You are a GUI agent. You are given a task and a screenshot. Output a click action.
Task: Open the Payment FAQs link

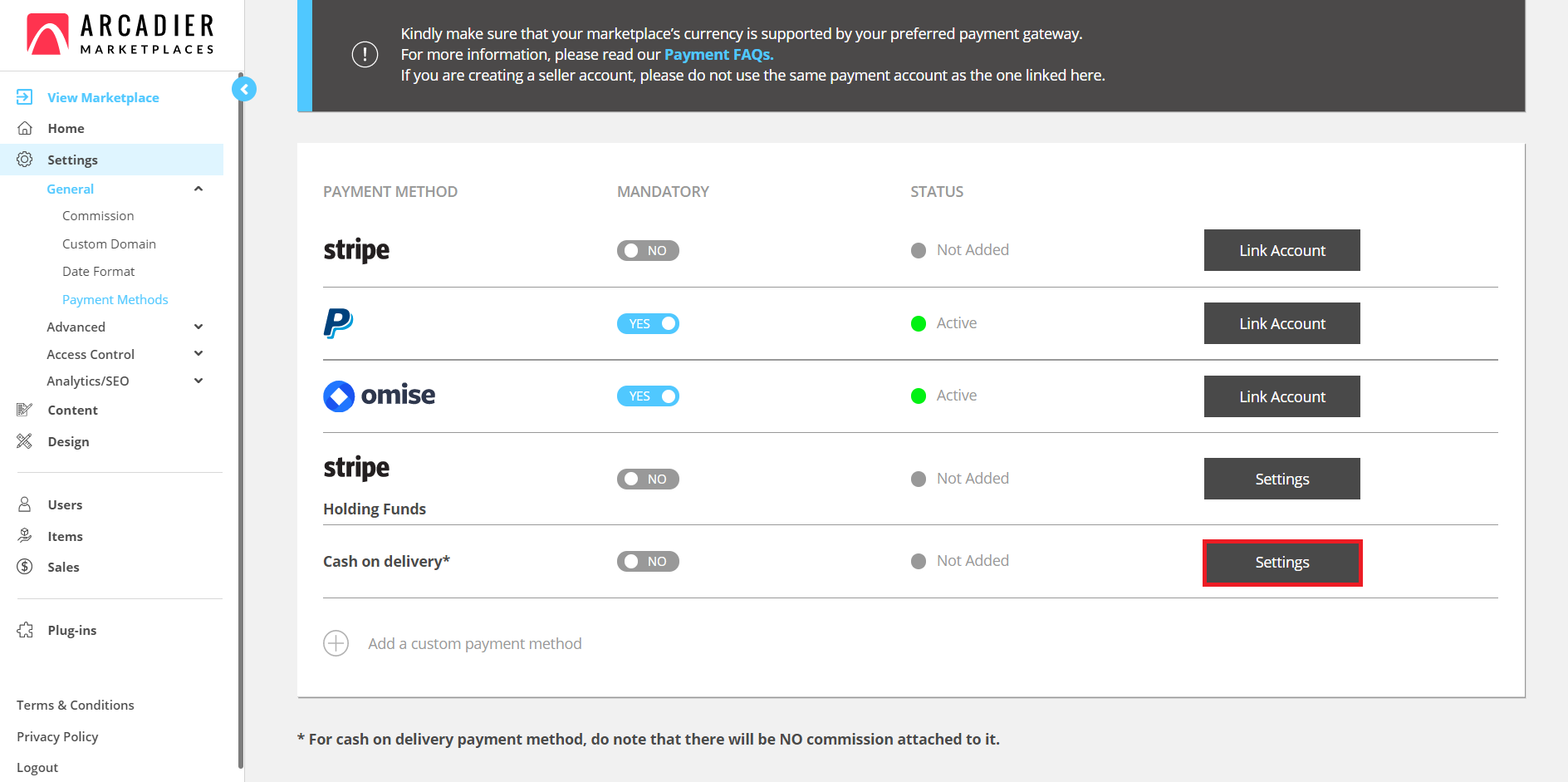click(718, 54)
